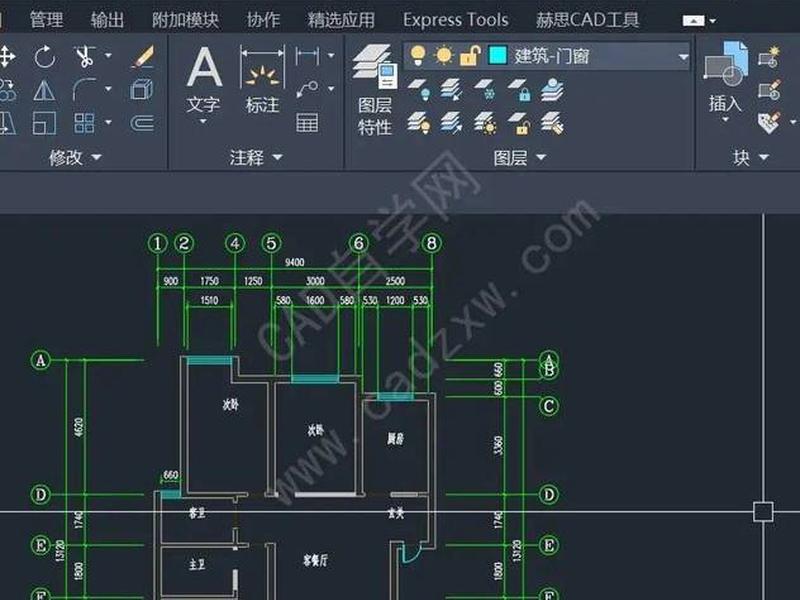This screenshot has width=800, height=600.
Task: Expand the 插入 dropdown arrow
Action: pos(726,120)
